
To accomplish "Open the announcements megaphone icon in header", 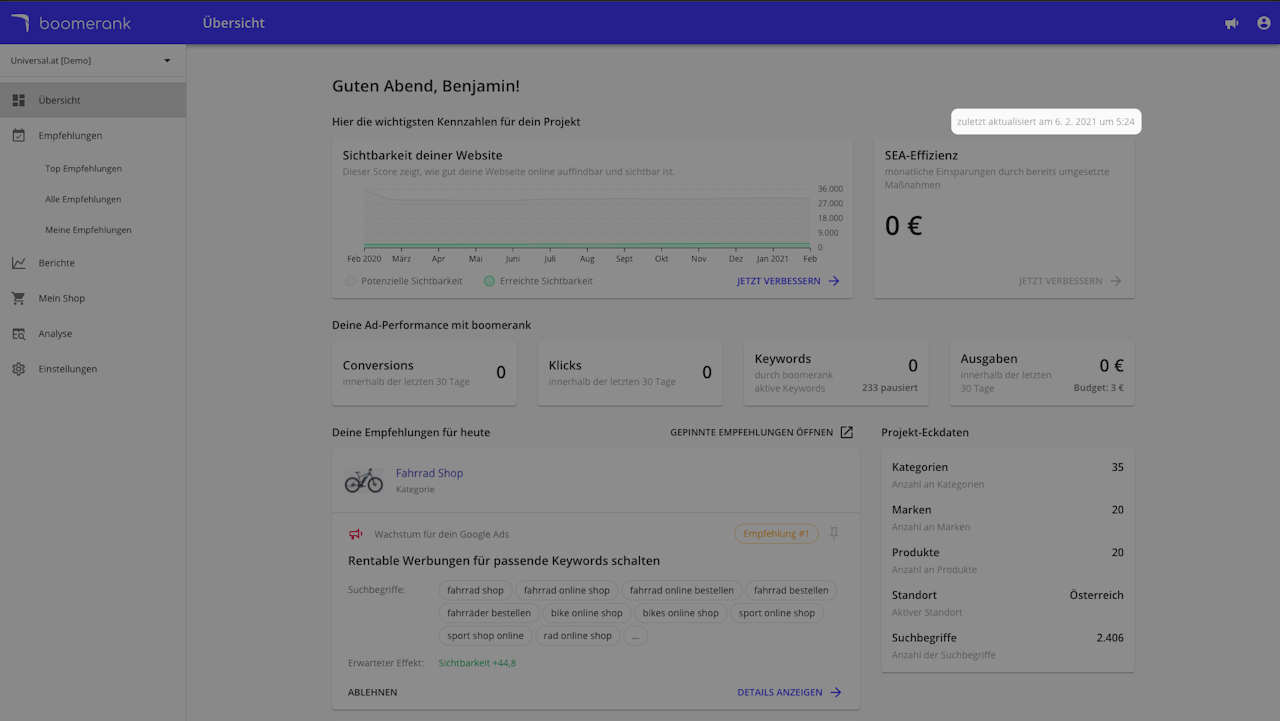I will (1231, 23).
